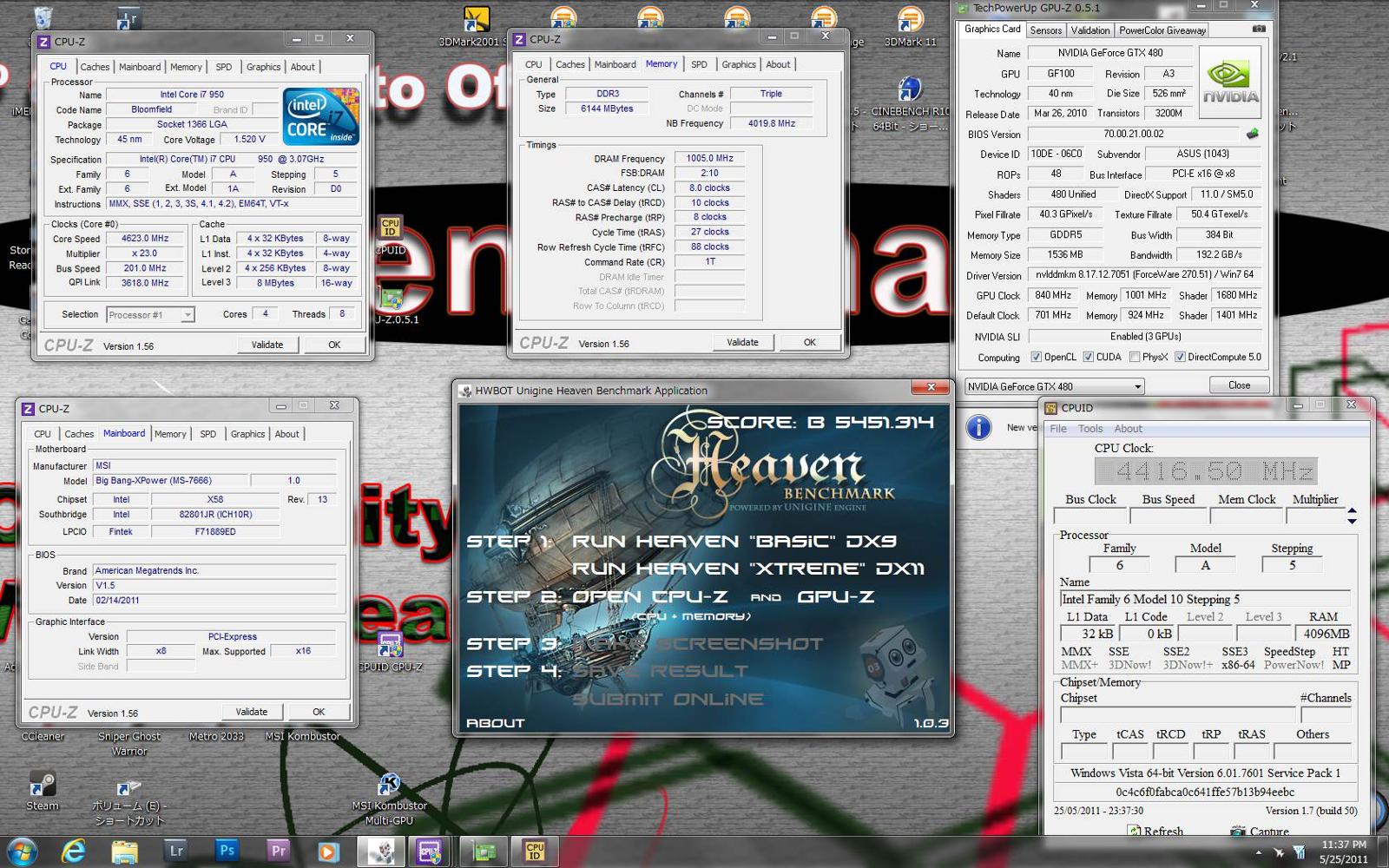Click RUN HEAVEN "XTREME" DX11
The image size is (1389, 868).
(x=748, y=569)
